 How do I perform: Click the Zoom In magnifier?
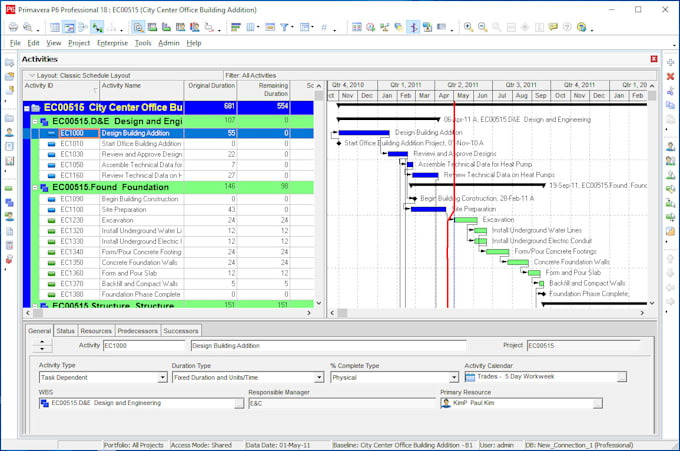(468, 27)
